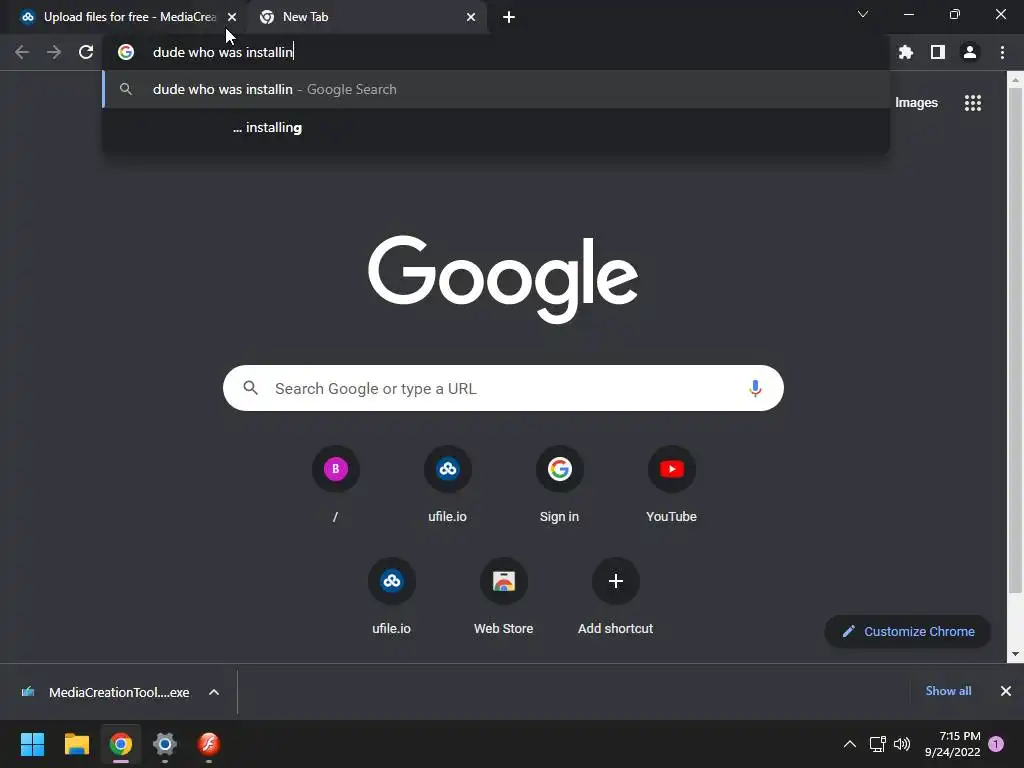Open the '/' shortcut with B icon
The width and height of the screenshot is (1024, 768).
(335, 485)
